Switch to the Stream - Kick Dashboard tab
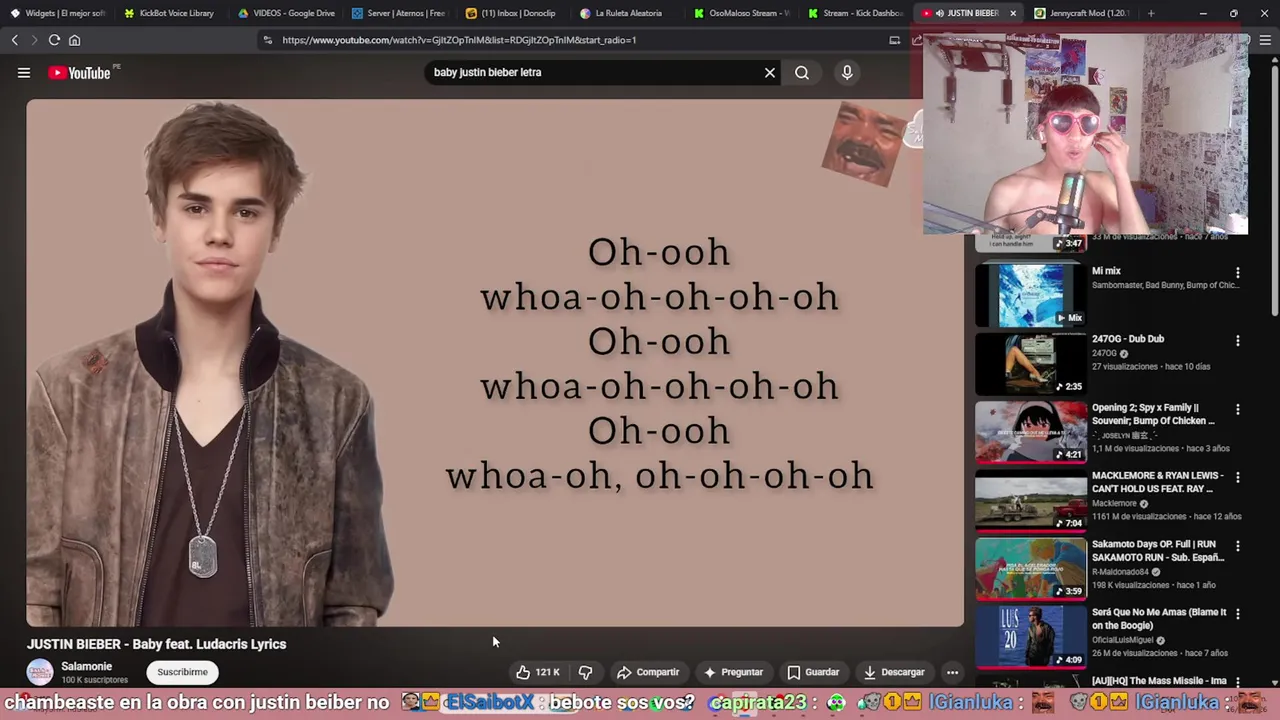The height and width of the screenshot is (720, 1280). [855, 13]
